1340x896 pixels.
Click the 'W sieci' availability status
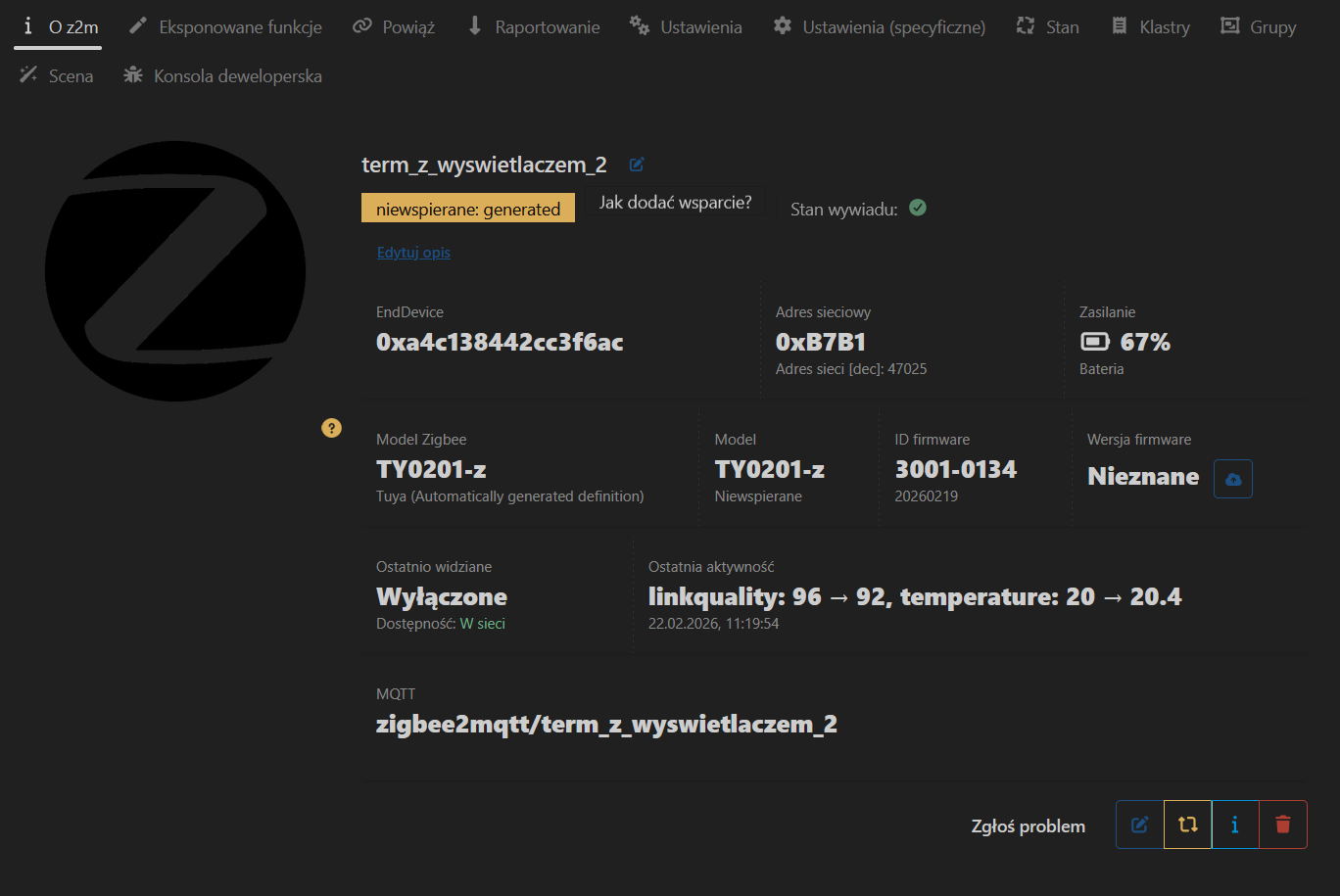click(x=483, y=624)
